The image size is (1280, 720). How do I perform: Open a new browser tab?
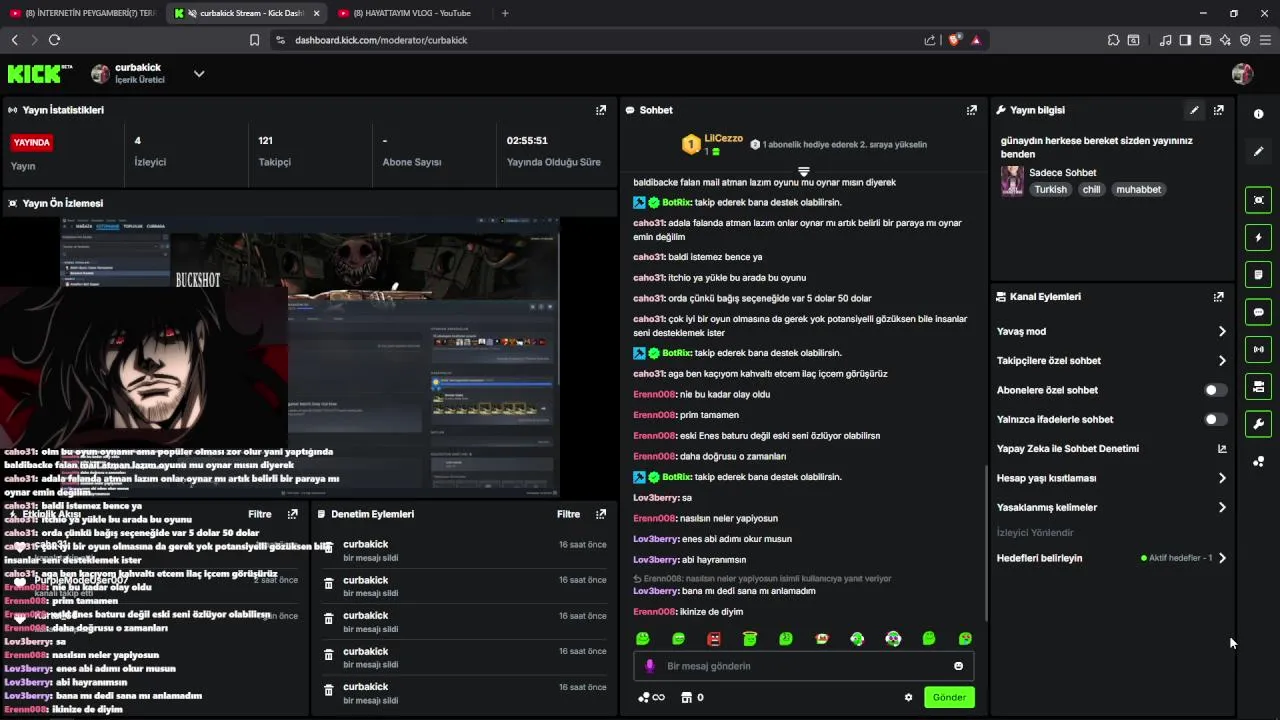pyautogui.click(x=505, y=13)
